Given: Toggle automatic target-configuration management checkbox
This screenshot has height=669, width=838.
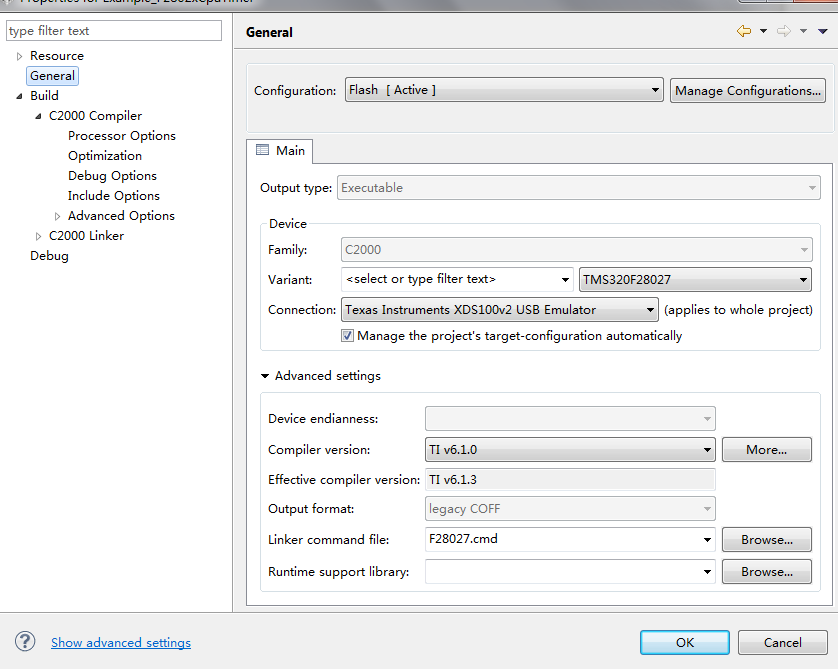Looking at the screenshot, I should 348,336.
